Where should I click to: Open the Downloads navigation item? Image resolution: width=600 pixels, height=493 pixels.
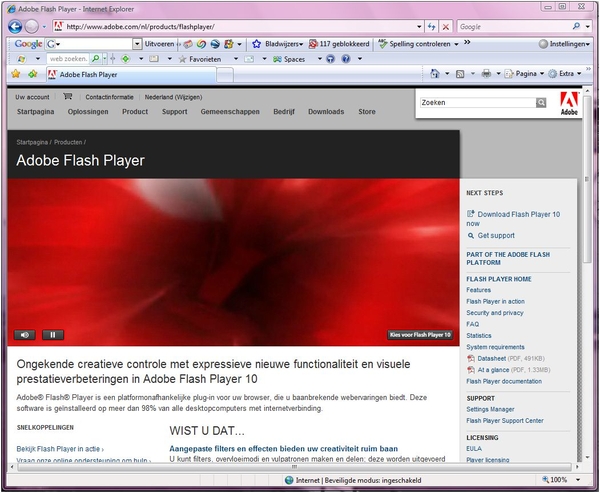click(326, 112)
